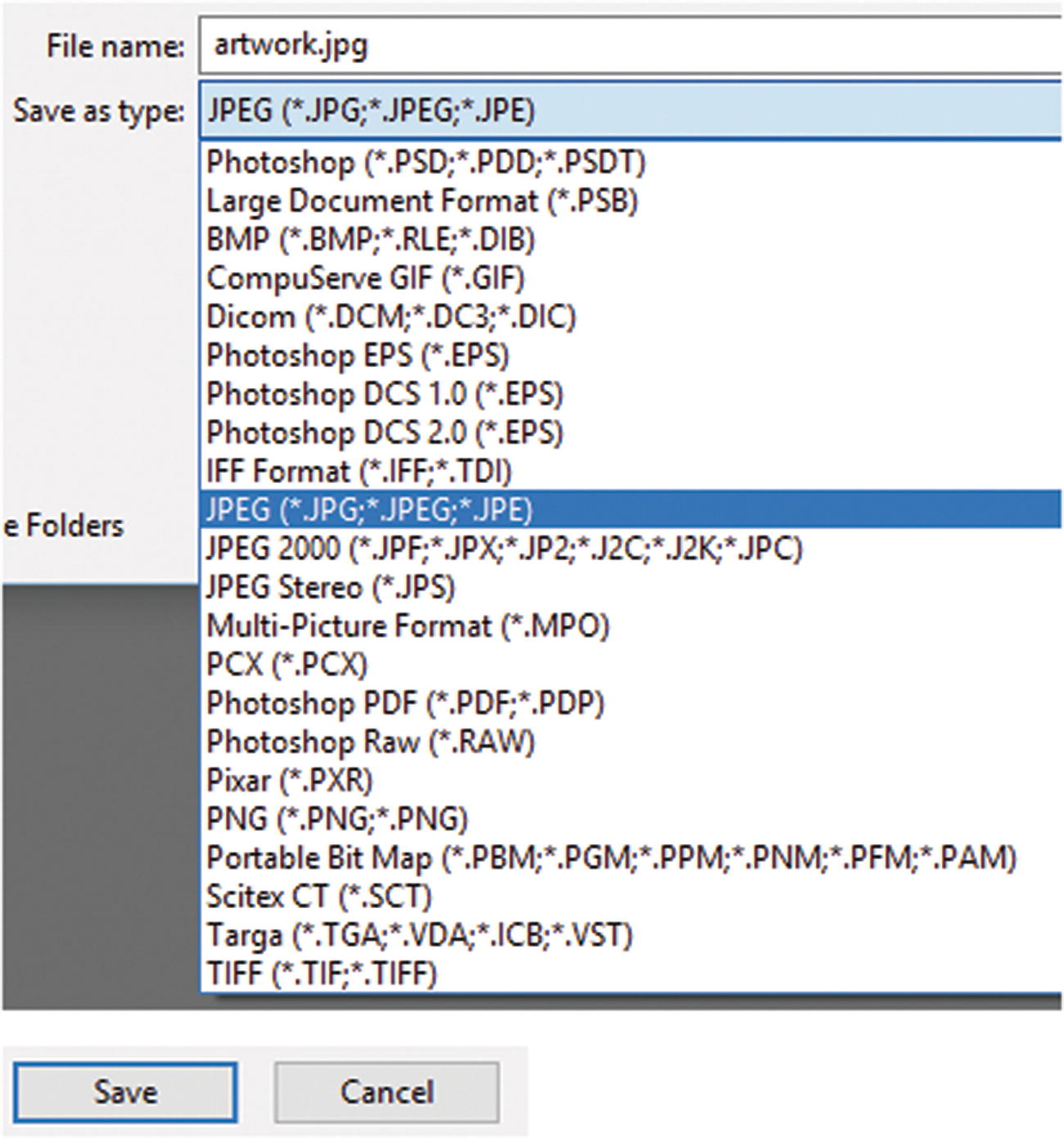The height and width of the screenshot is (1139, 1064).
Task: Choose Scitex CT format
Action: click(x=315, y=894)
